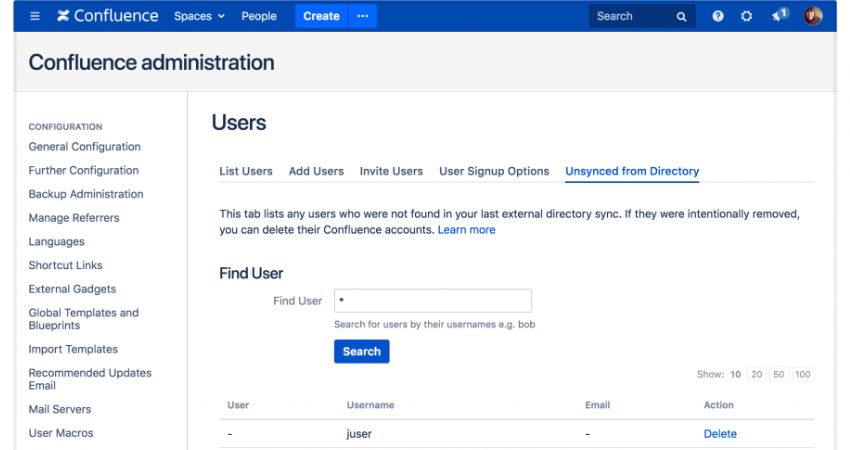The image size is (850, 450).
Task: Switch to the Add Users tab
Action: click(316, 171)
